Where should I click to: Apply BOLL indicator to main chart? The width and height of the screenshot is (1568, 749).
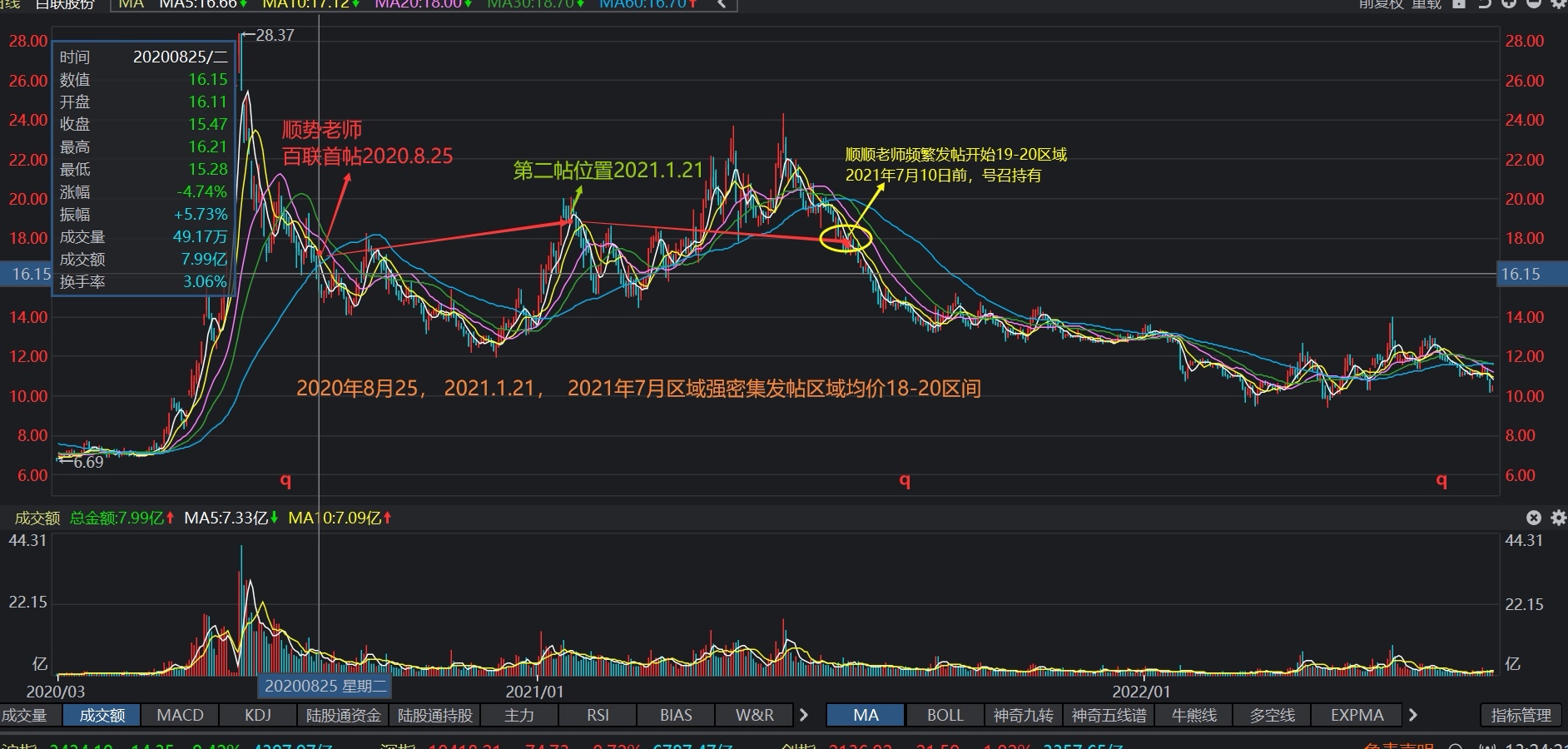(945, 715)
